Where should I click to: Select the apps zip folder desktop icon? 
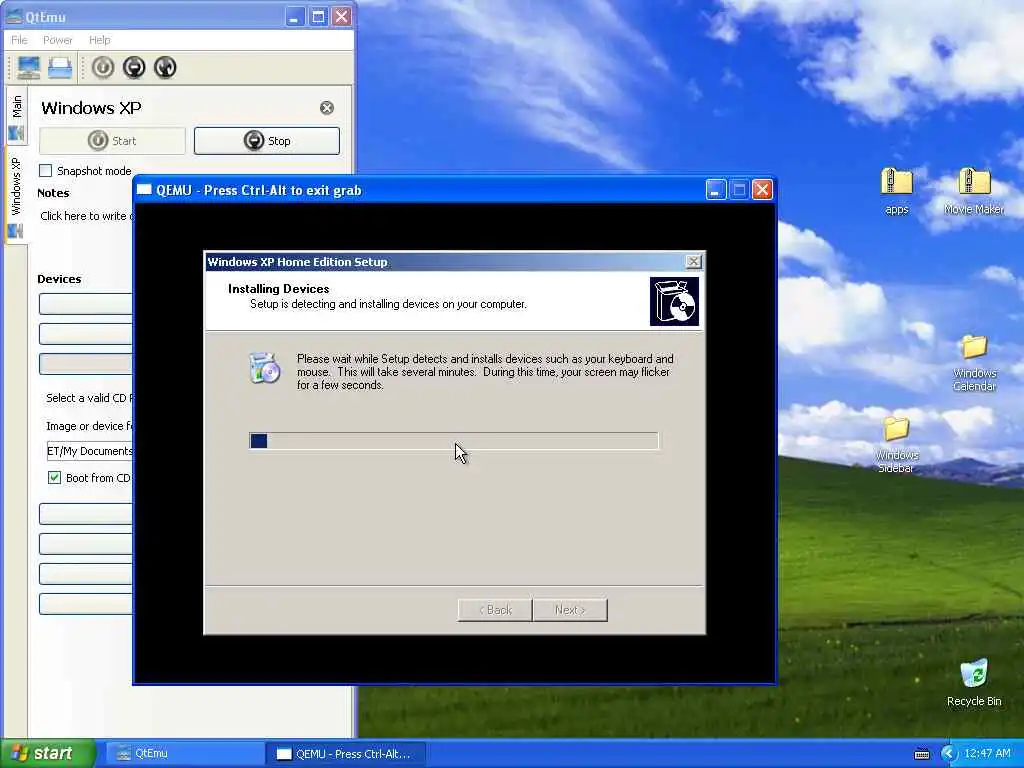(897, 191)
